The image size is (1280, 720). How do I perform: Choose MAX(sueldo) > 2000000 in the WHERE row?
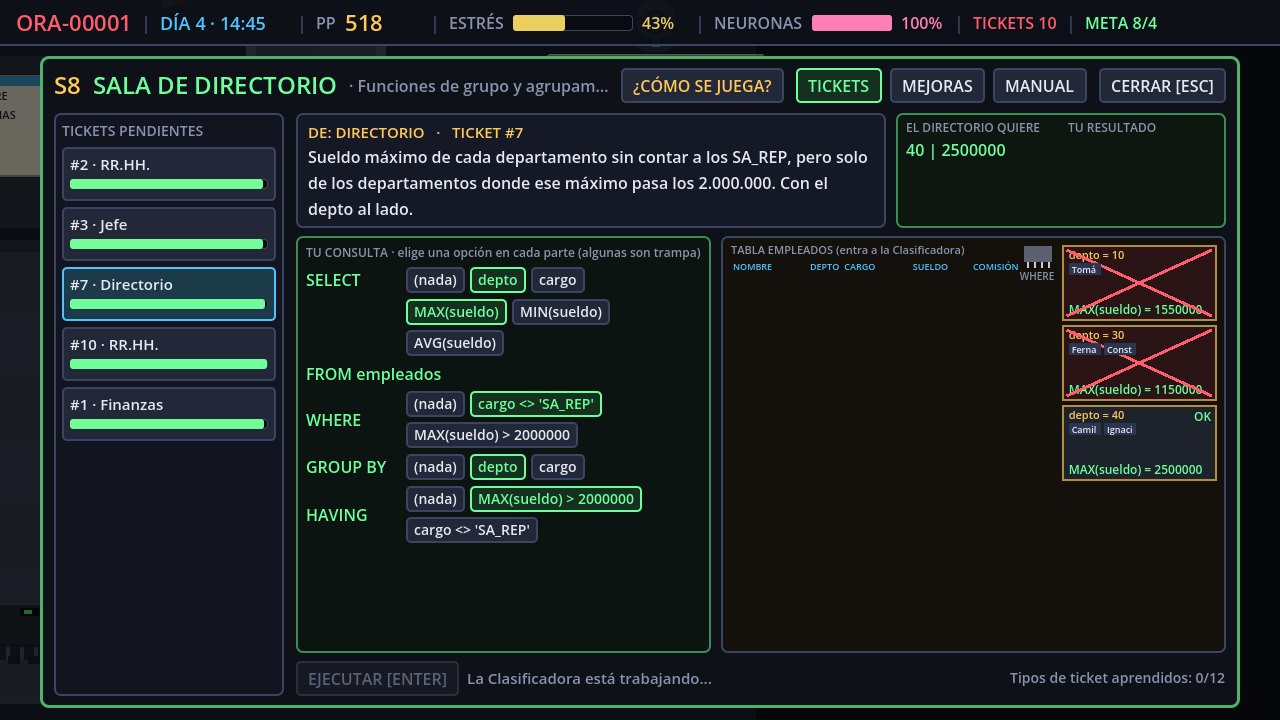pos(492,435)
